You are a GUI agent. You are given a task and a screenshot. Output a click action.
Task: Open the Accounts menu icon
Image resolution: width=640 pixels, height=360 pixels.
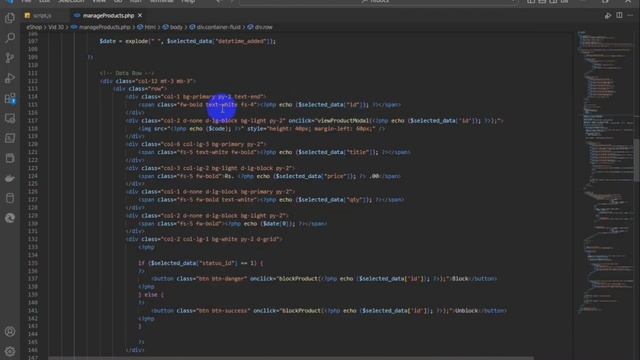[x=10, y=331]
